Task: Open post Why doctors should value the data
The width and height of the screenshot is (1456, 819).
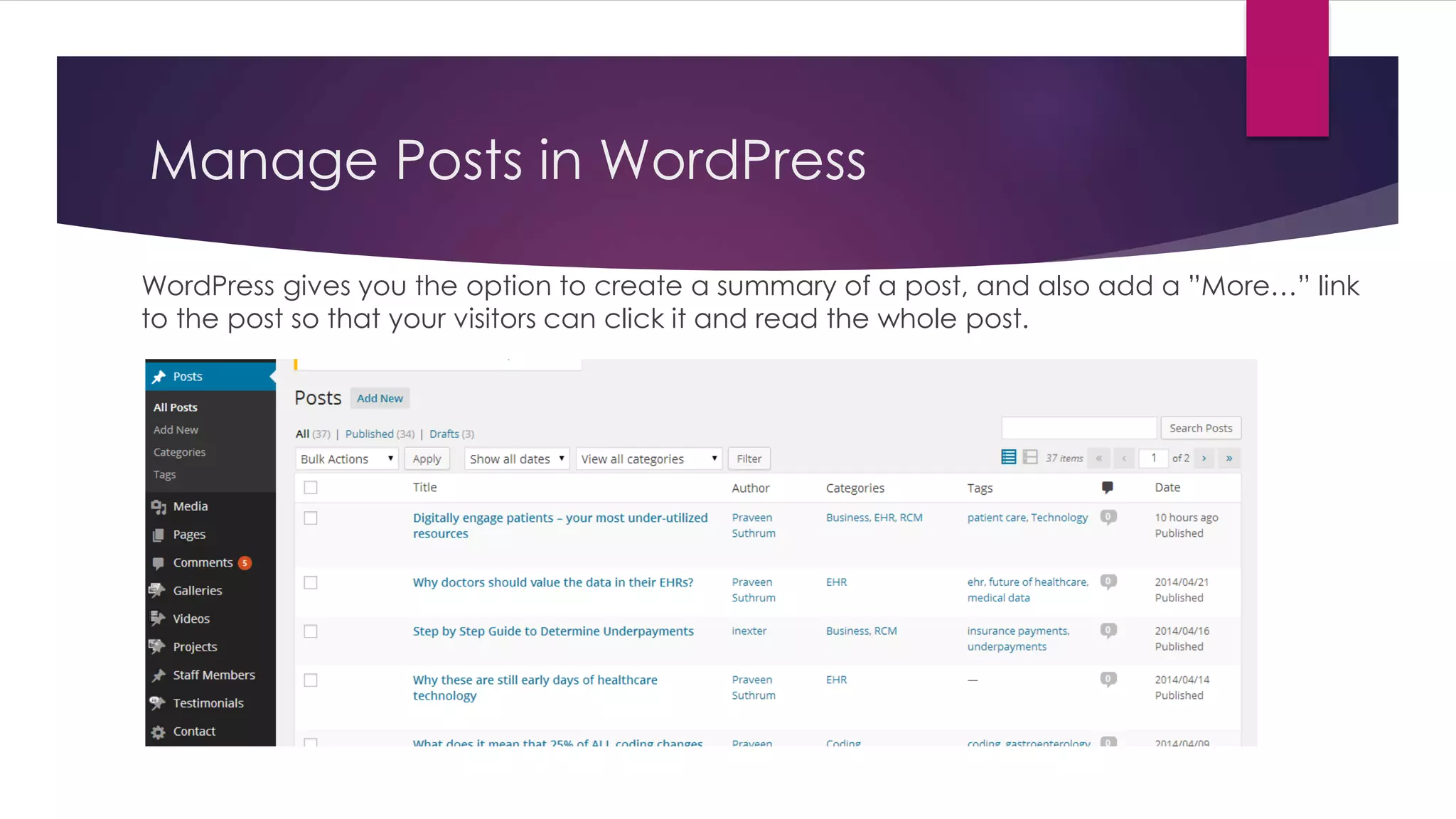Action: tap(553, 583)
